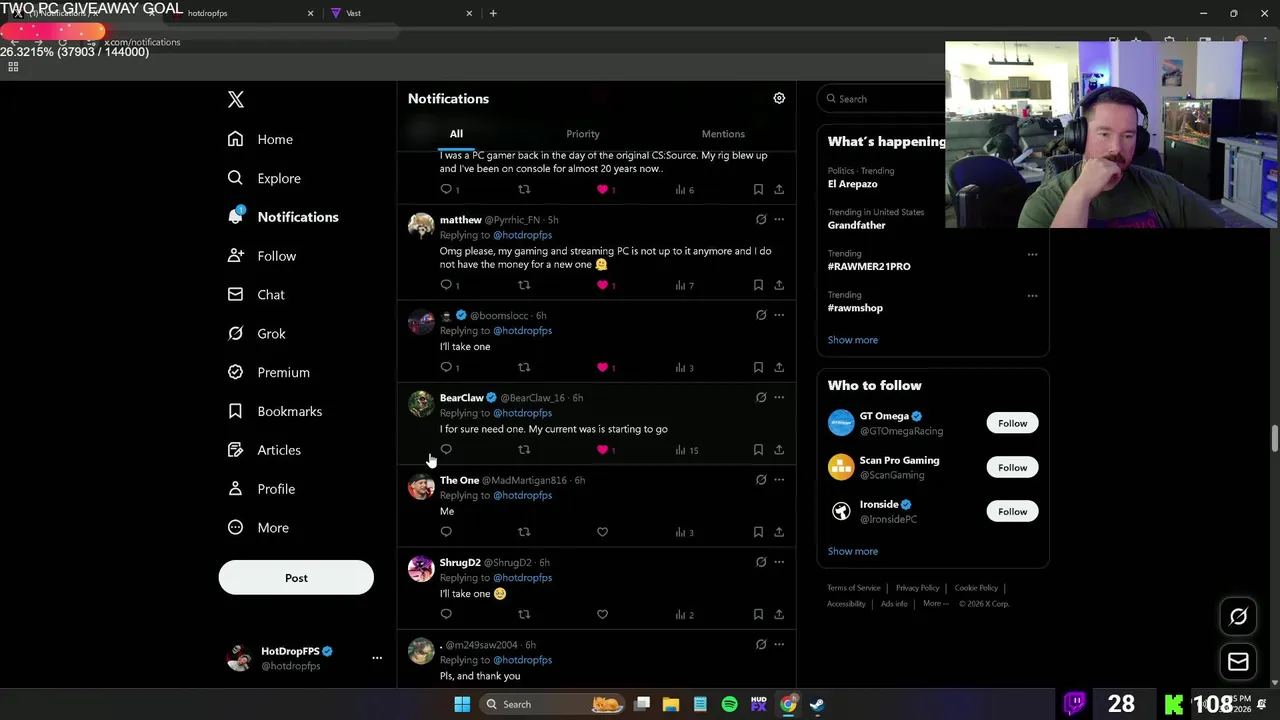Image resolution: width=1280 pixels, height=720 pixels.
Task: View analytics on matthew's tweet
Action: pos(684,285)
